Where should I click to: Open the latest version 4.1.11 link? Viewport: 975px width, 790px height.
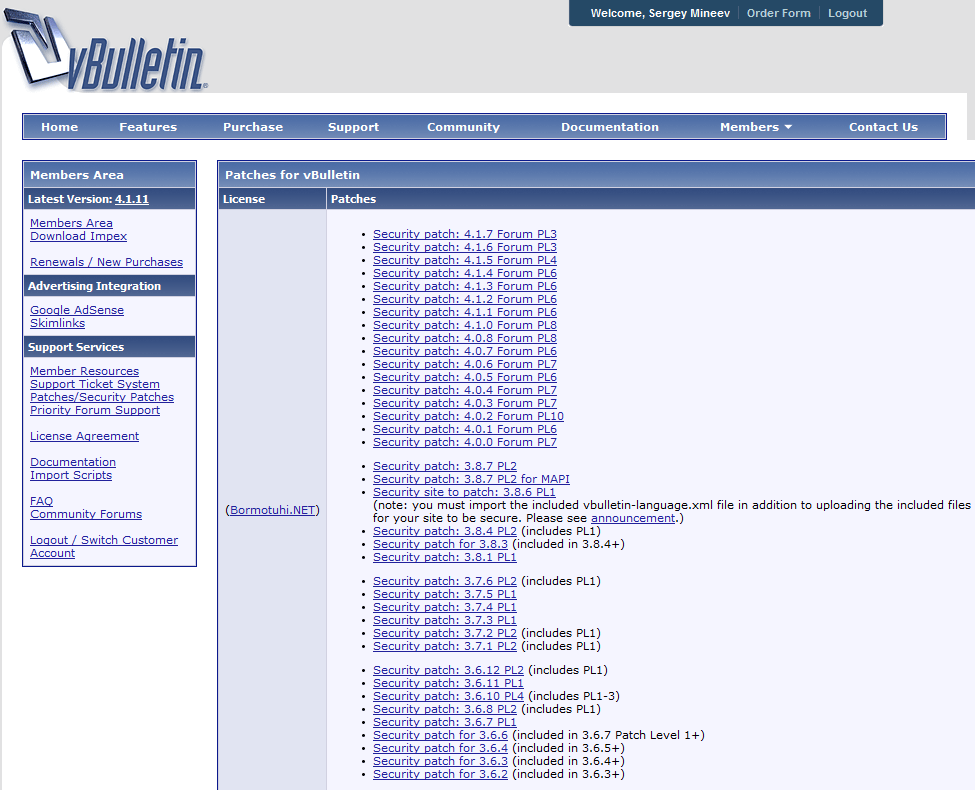[x=132, y=199]
